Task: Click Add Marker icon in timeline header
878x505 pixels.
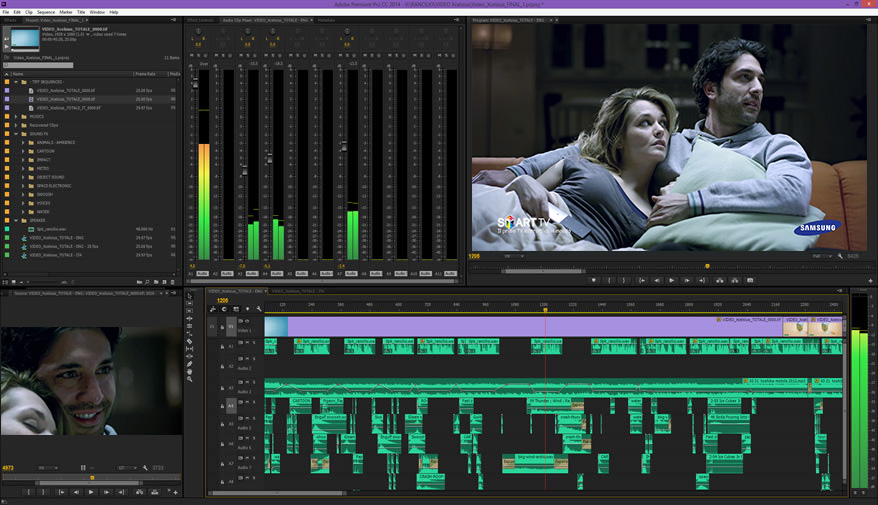Action: tap(247, 309)
